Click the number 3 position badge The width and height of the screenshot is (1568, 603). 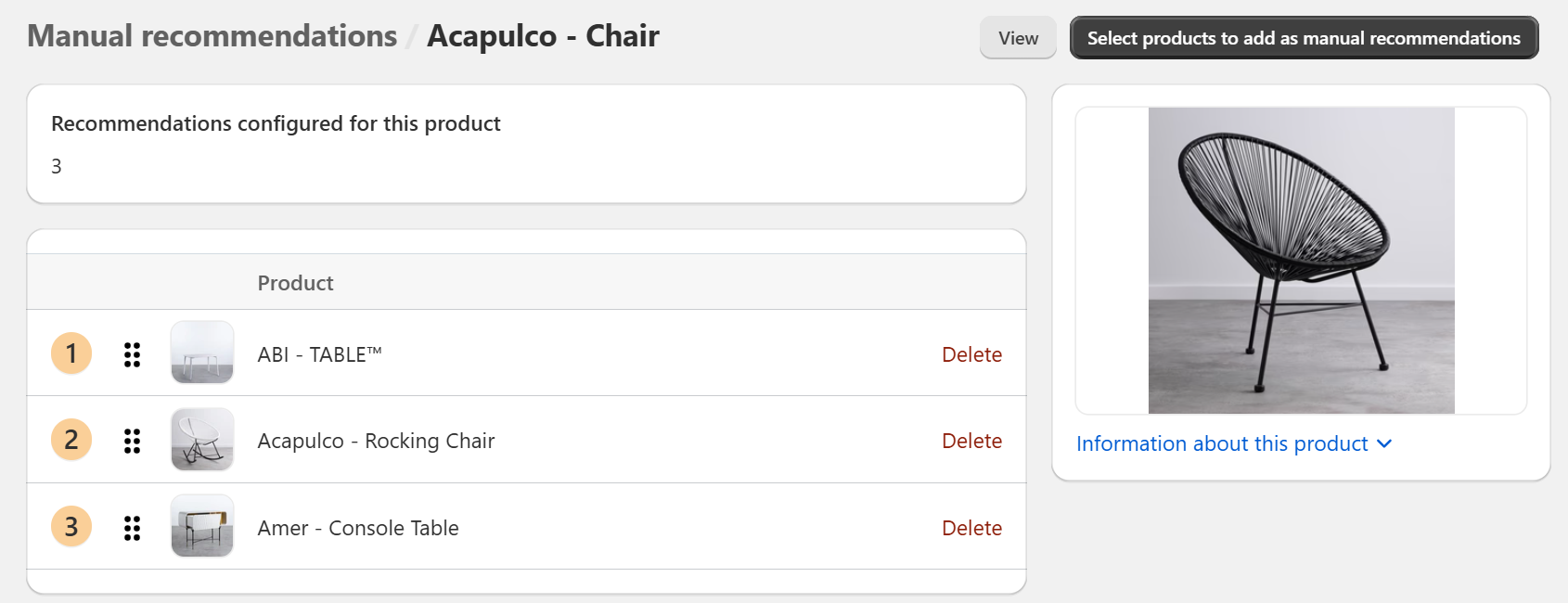pyautogui.click(x=71, y=527)
